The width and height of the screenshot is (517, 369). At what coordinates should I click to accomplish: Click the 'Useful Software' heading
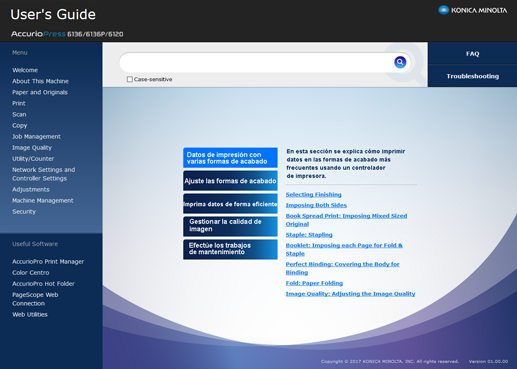click(35, 244)
